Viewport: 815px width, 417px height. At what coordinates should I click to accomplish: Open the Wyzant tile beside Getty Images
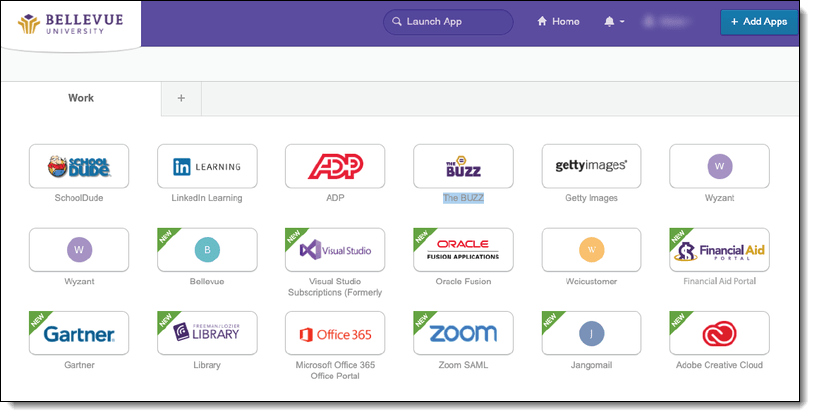719,166
